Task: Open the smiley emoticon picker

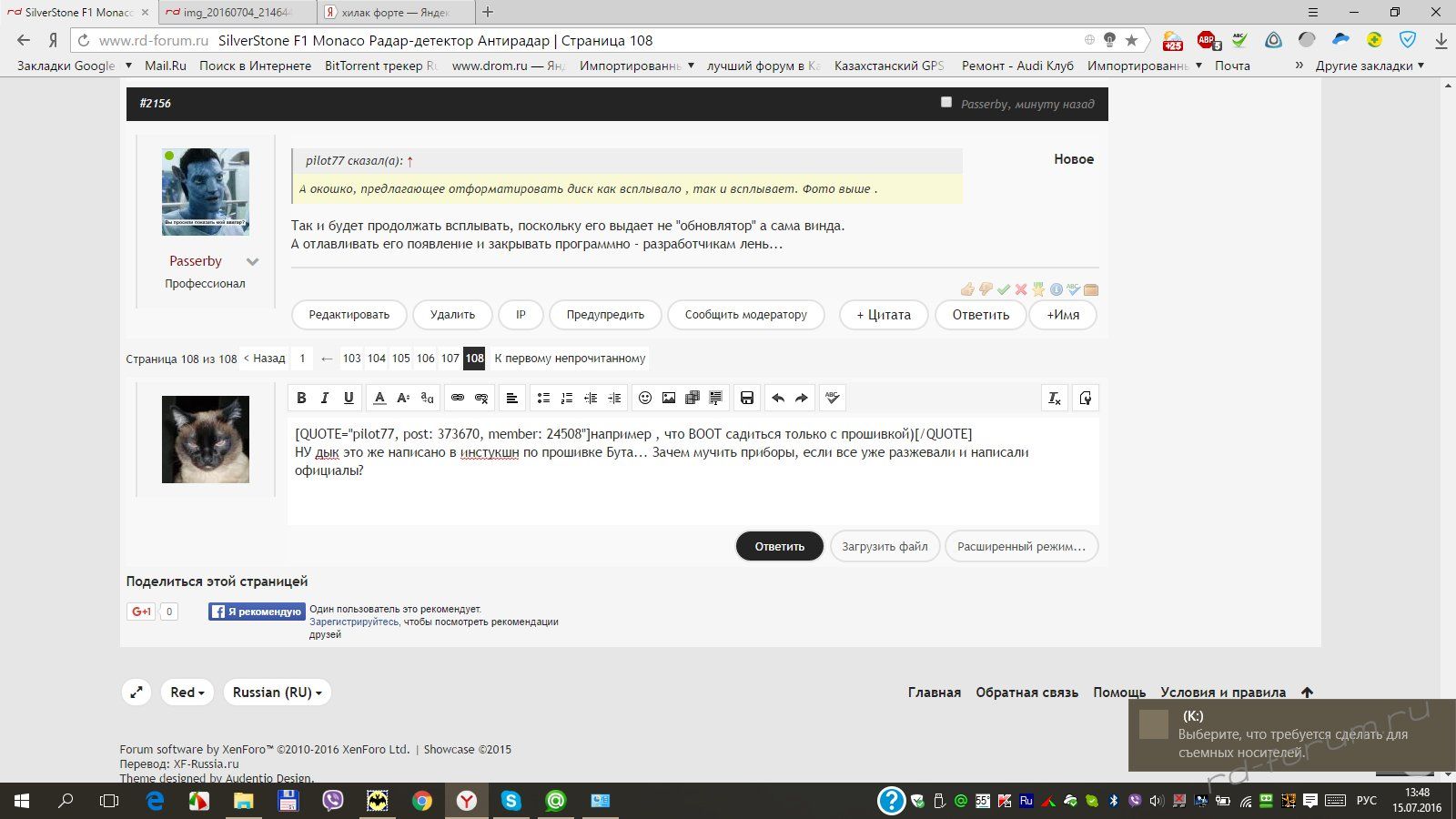Action: point(645,398)
